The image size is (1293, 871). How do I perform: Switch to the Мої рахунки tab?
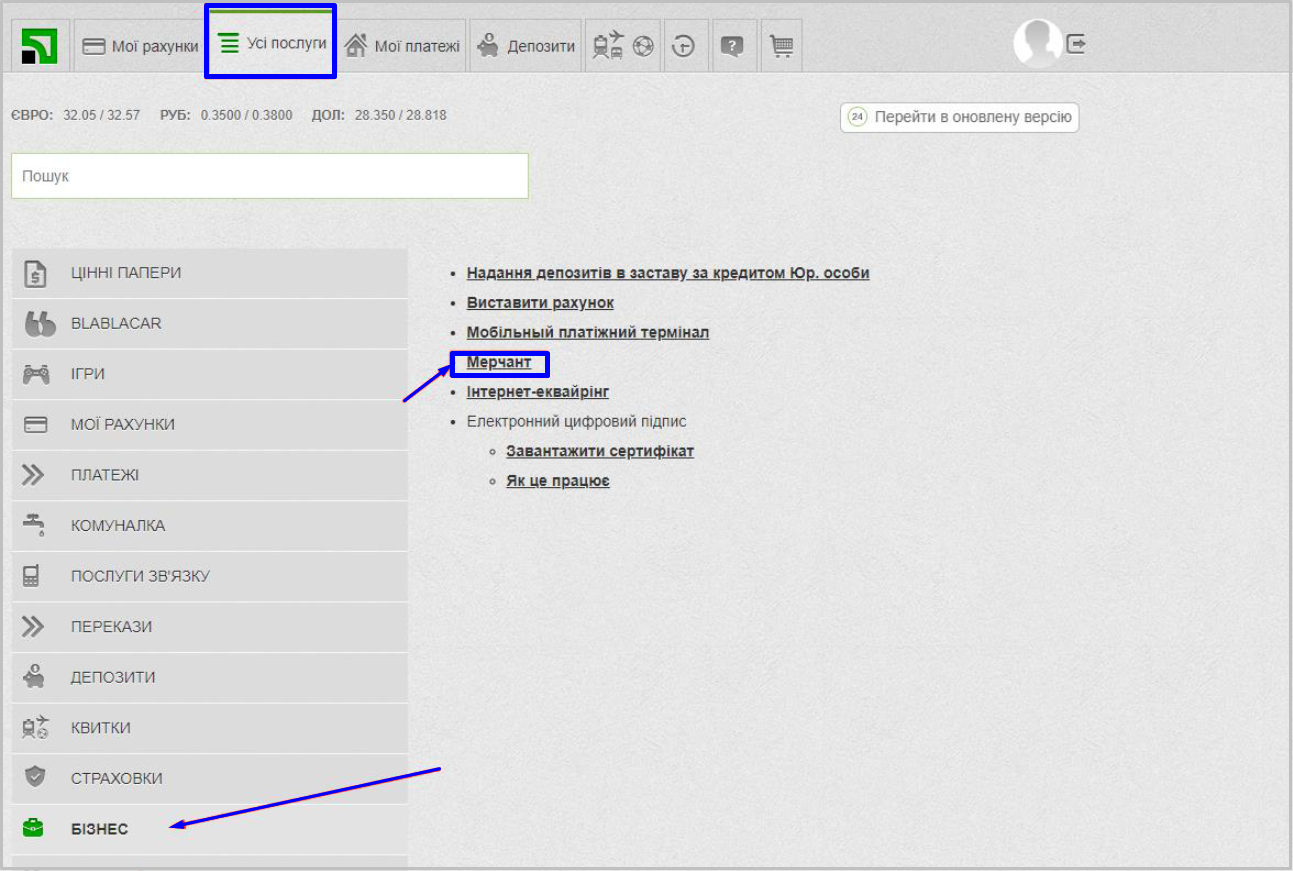[140, 46]
